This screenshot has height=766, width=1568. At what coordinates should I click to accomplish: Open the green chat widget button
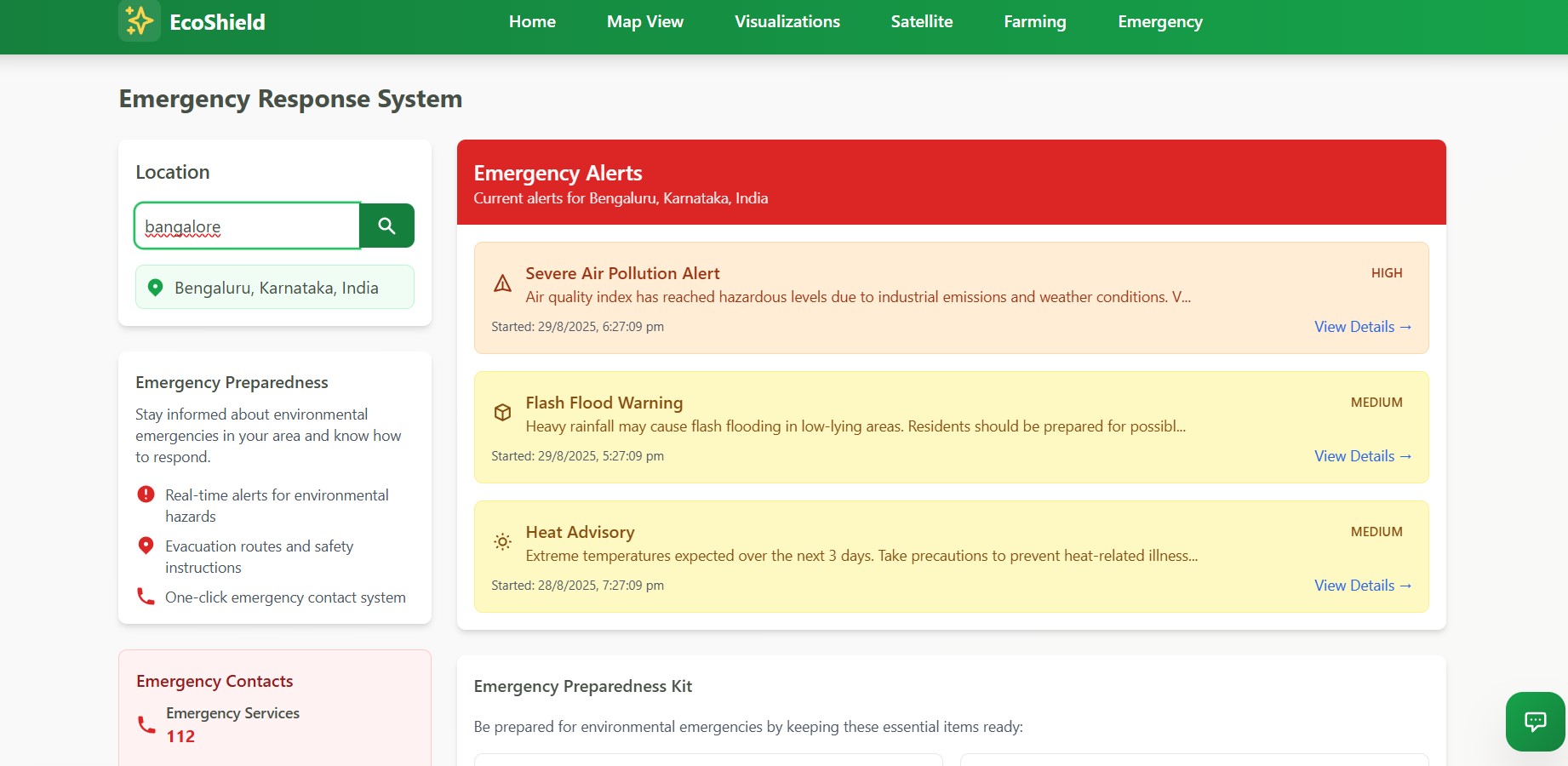pyautogui.click(x=1535, y=722)
